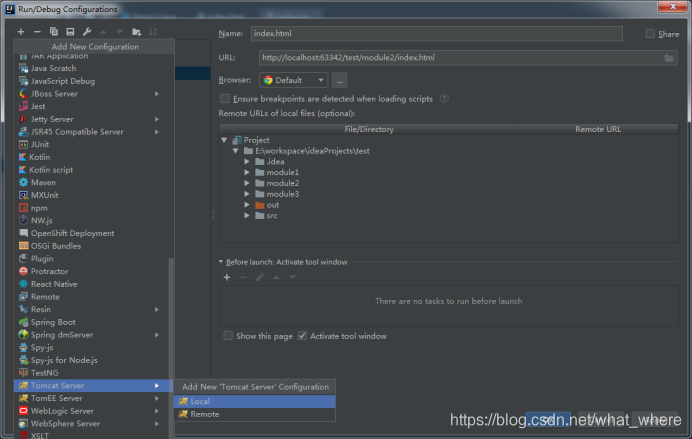Image resolution: width=692 pixels, height=439 pixels.
Task: Select OSGi Bundles entry
Action: point(94,246)
